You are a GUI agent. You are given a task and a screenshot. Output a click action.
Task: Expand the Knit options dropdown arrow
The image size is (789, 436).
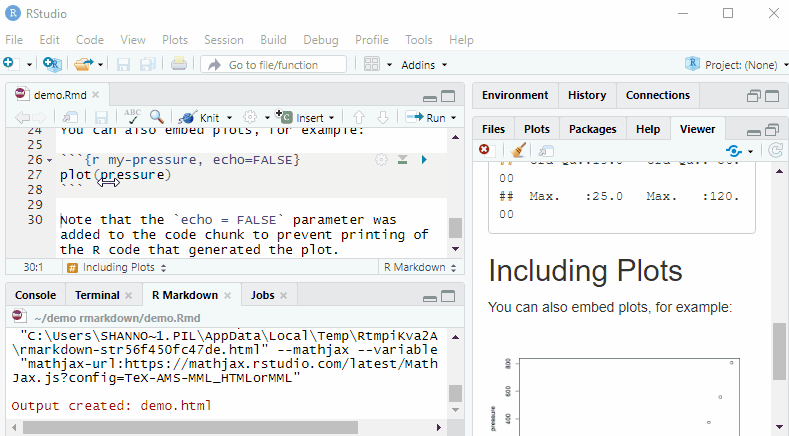pos(229,118)
